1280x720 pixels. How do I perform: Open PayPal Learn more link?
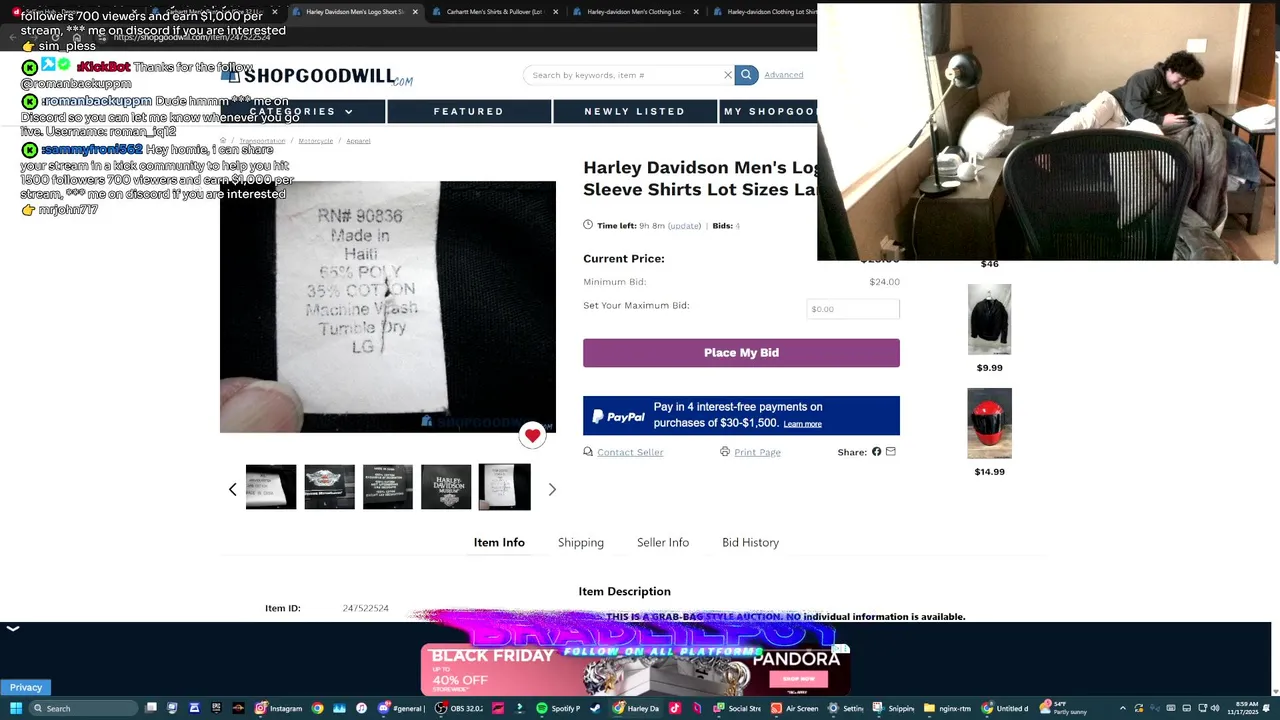(802, 424)
